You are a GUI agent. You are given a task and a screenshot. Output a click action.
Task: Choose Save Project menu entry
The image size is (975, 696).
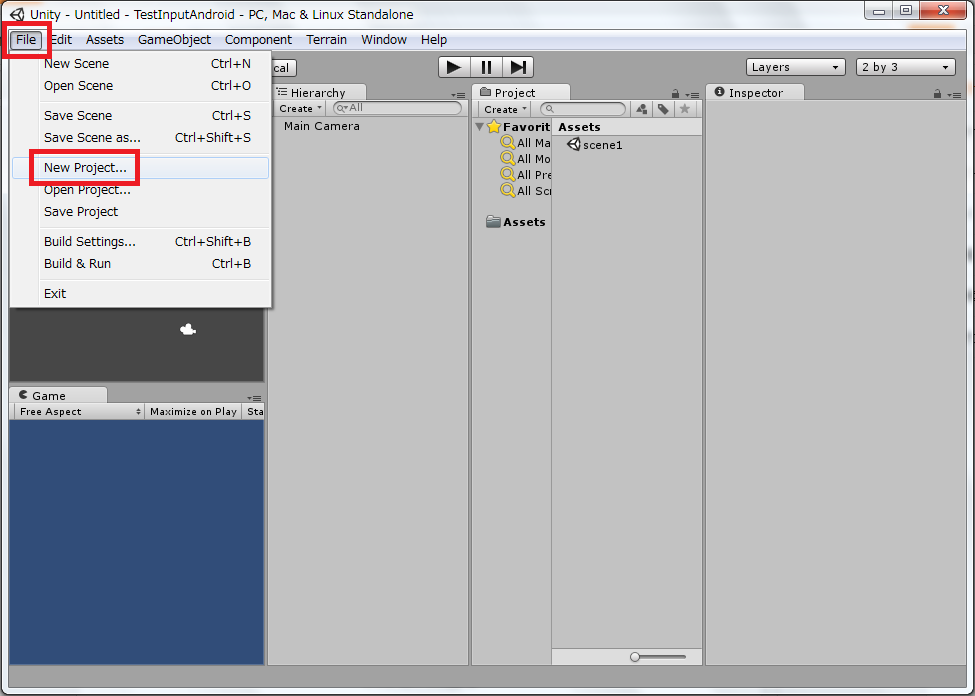tap(141, 212)
